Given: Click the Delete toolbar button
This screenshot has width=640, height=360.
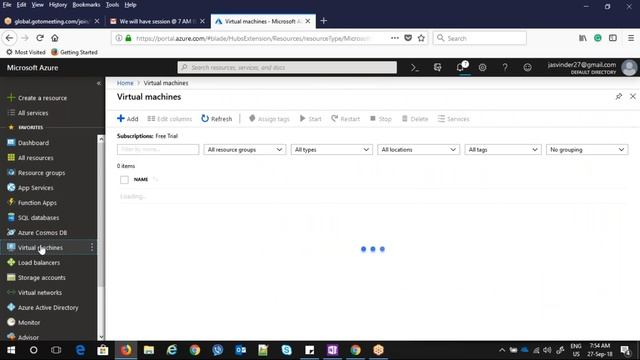Looking at the screenshot, I should coord(415,119).
